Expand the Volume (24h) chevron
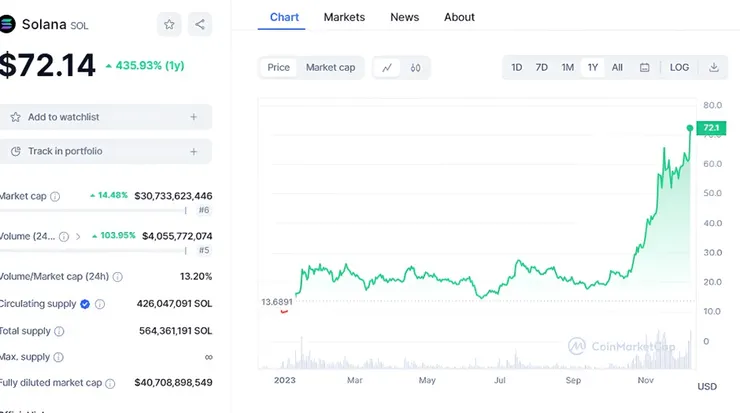Image resolution: width=740 pixels, height=413 pixels. [x=78, y=237]
